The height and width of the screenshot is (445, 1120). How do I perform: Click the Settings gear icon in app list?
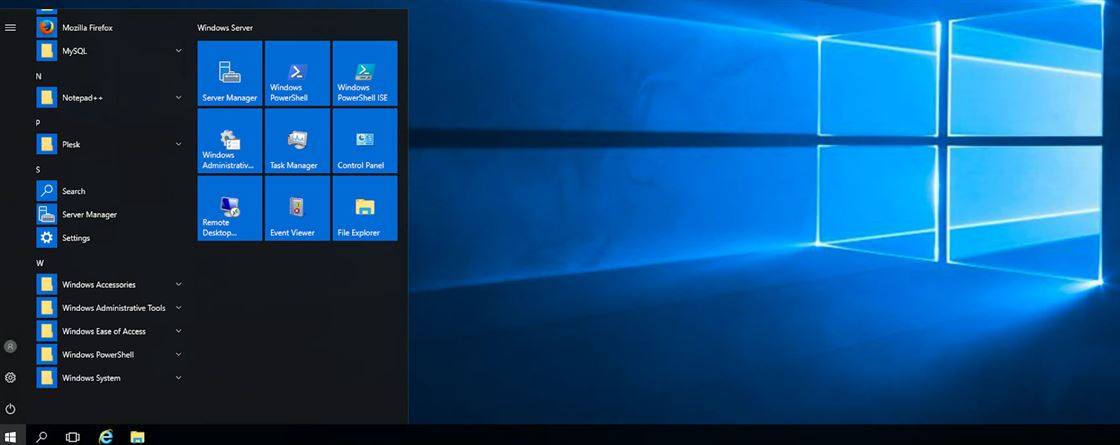(46, 238)
